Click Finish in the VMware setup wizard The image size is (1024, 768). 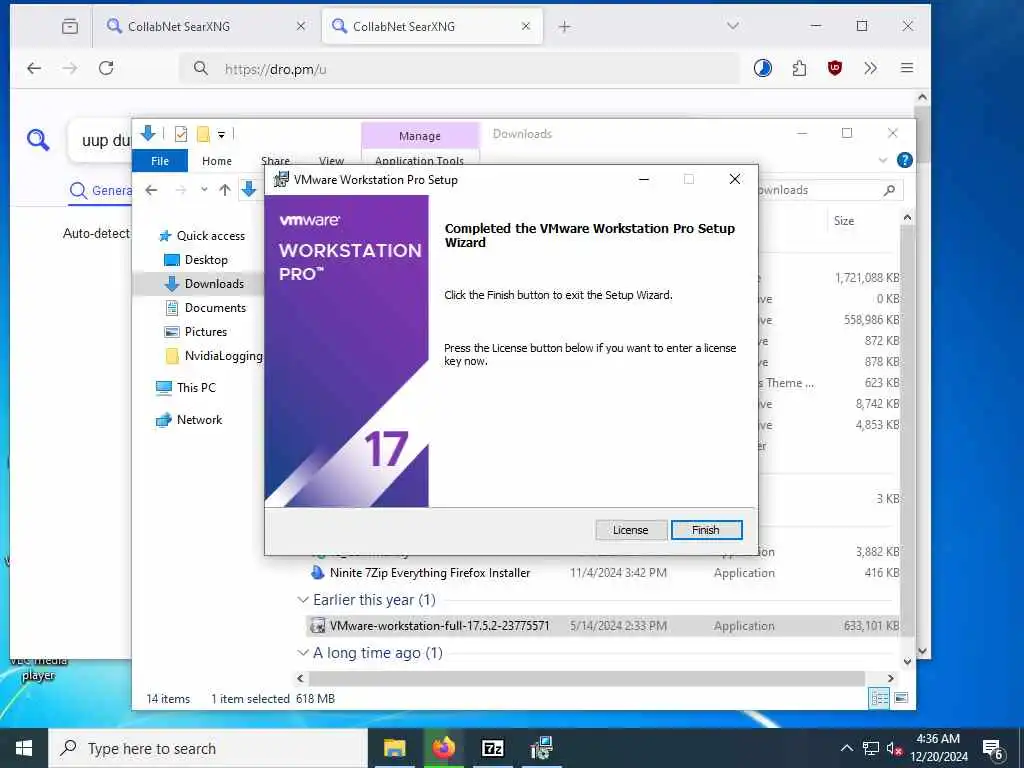tap(706, 530)
